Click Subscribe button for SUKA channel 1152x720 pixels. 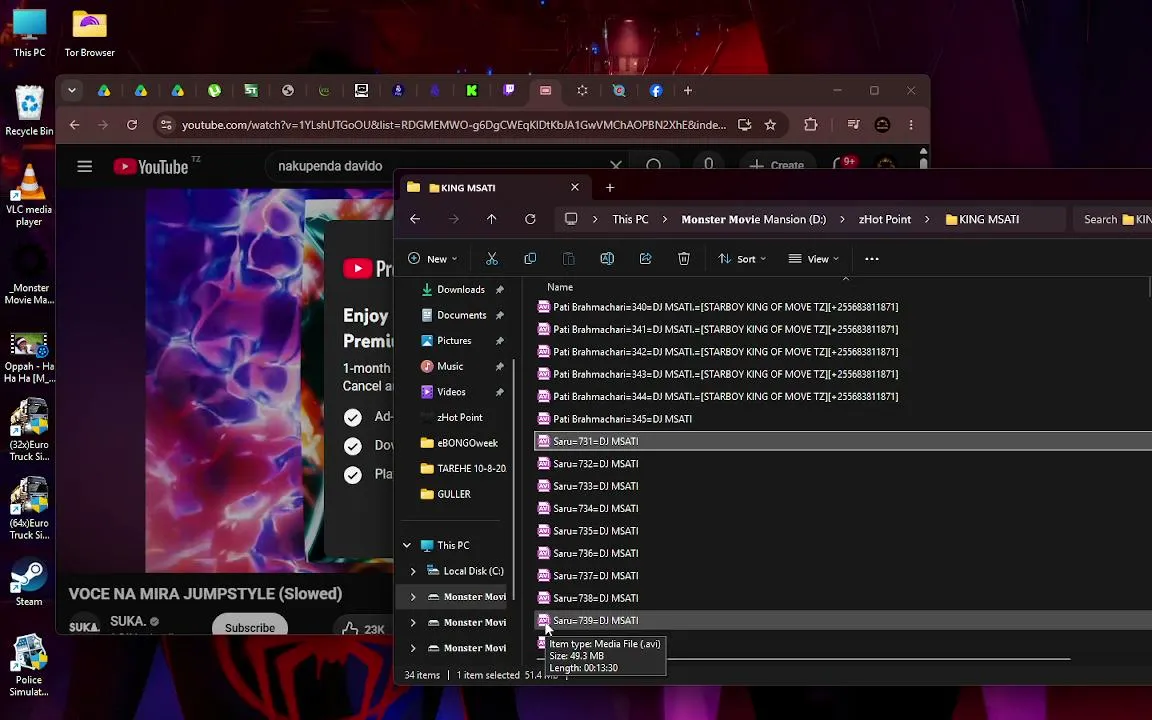tap(250, 626)
